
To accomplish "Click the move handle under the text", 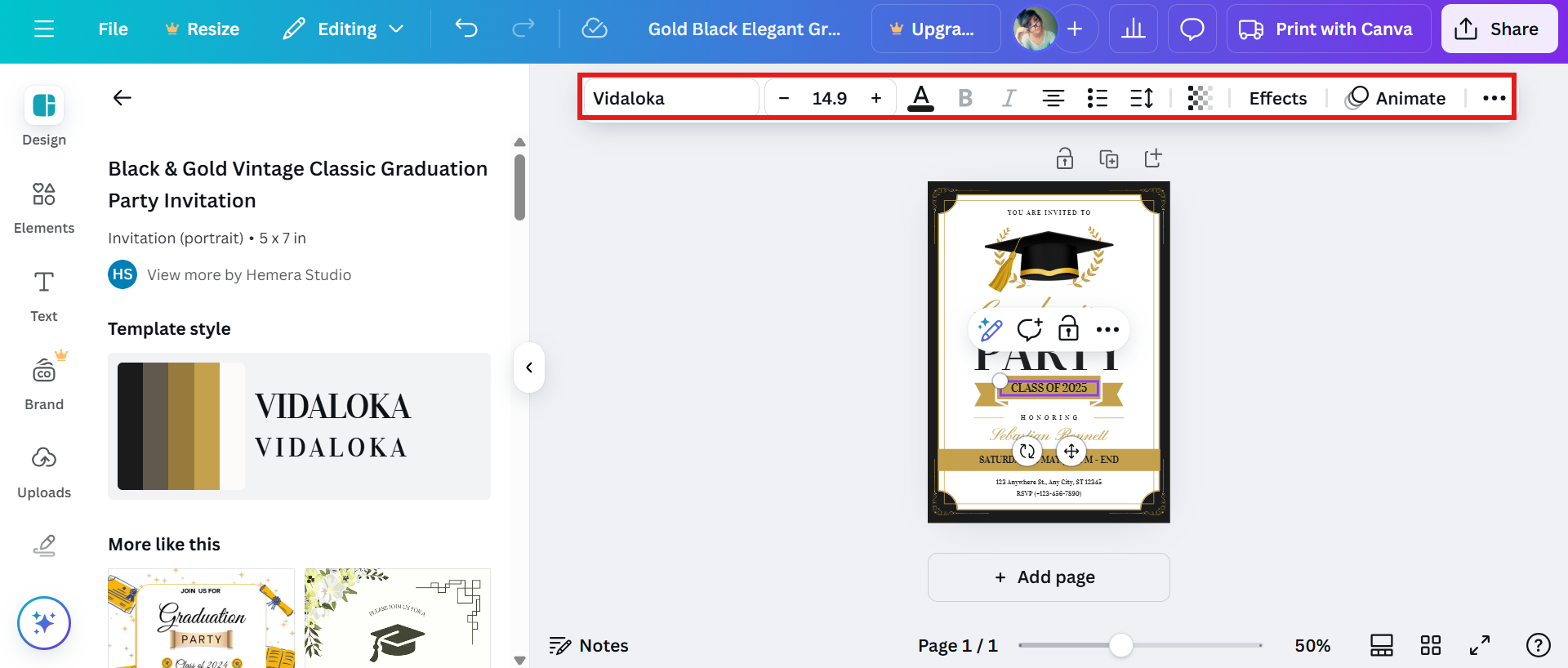I will tap(1071, 451).
